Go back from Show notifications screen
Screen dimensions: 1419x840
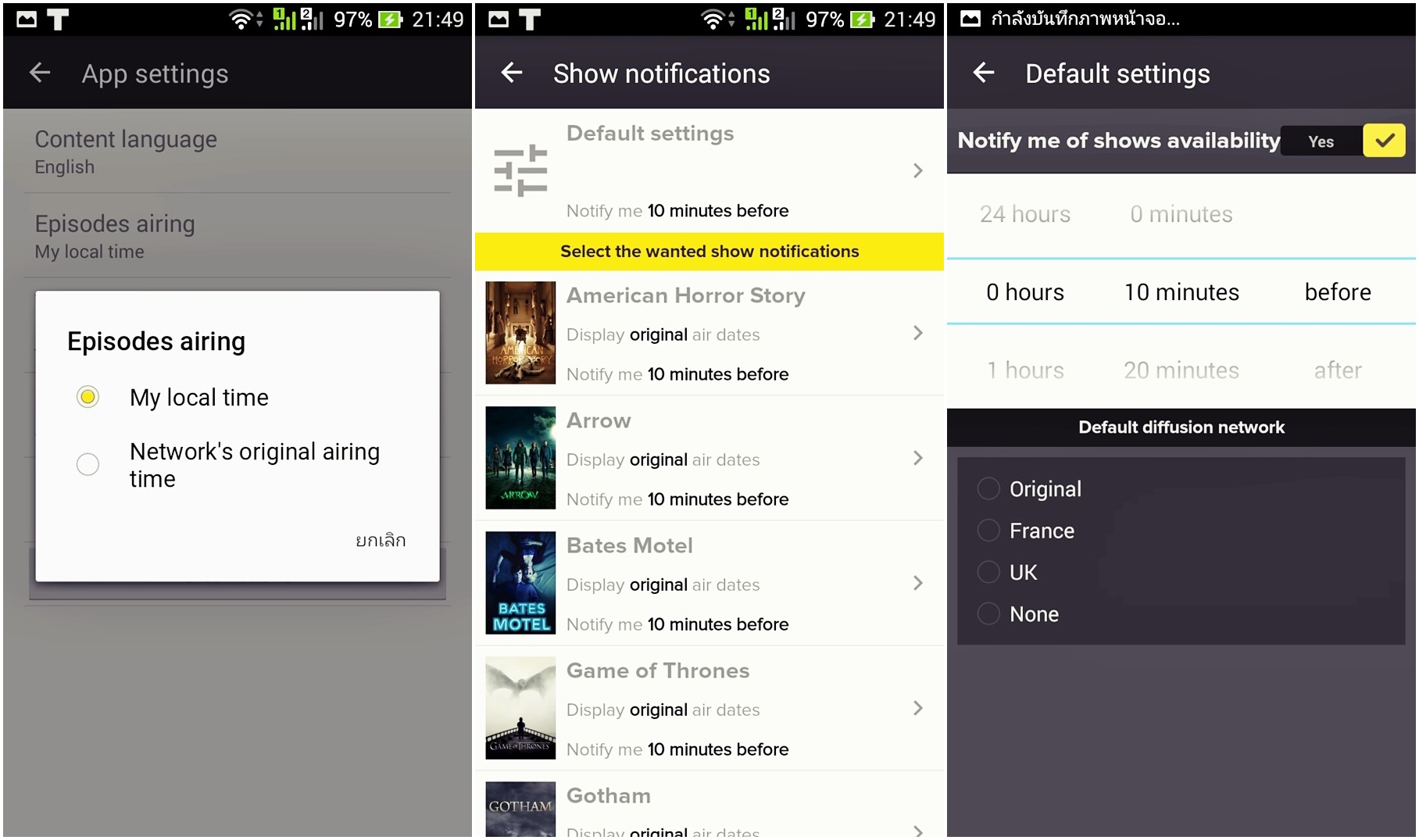click(512, 73)
